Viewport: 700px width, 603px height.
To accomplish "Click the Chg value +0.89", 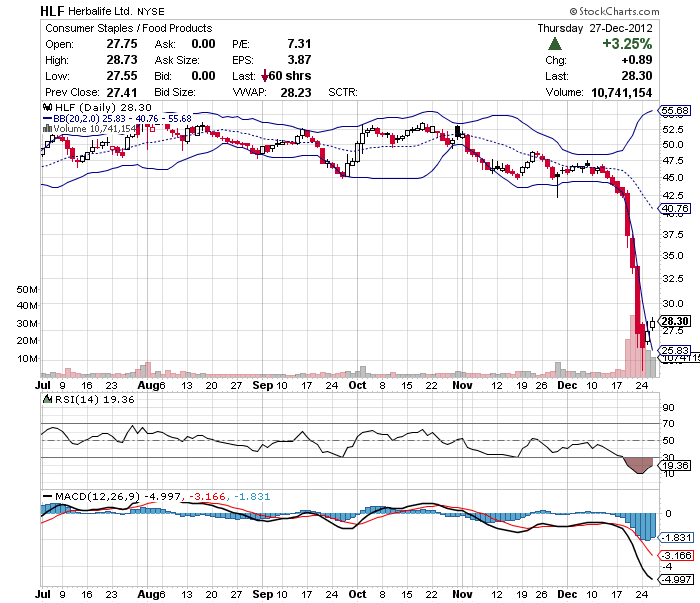I will (637, 60).
